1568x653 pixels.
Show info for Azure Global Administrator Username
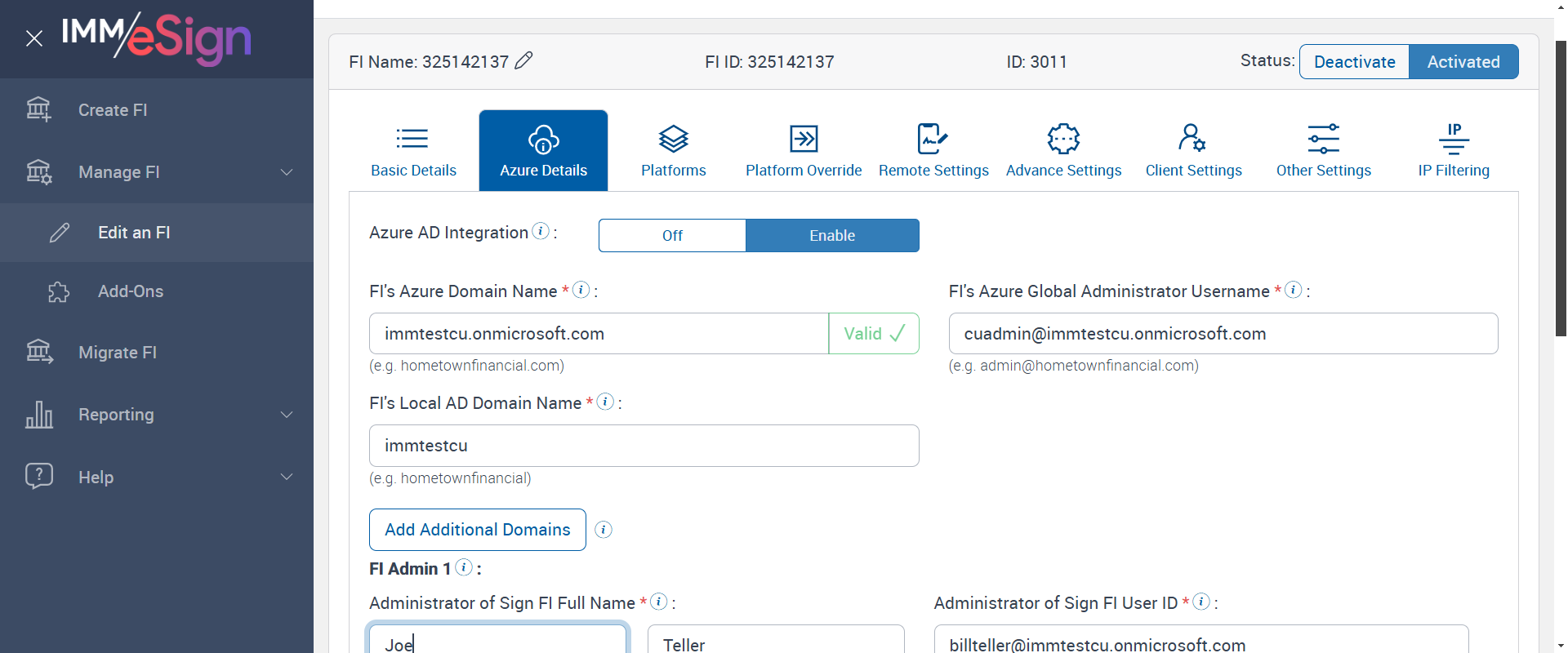1293,290
